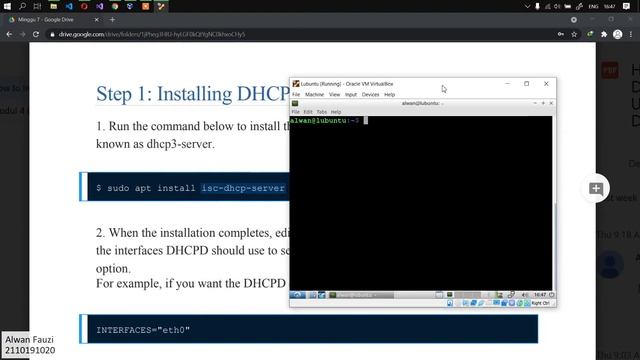The width and height of the screenshot is (640, 360).
Task: Open the Chrome extensions puzzle icon
Action: pyautogui.click(x=604, y=34)
